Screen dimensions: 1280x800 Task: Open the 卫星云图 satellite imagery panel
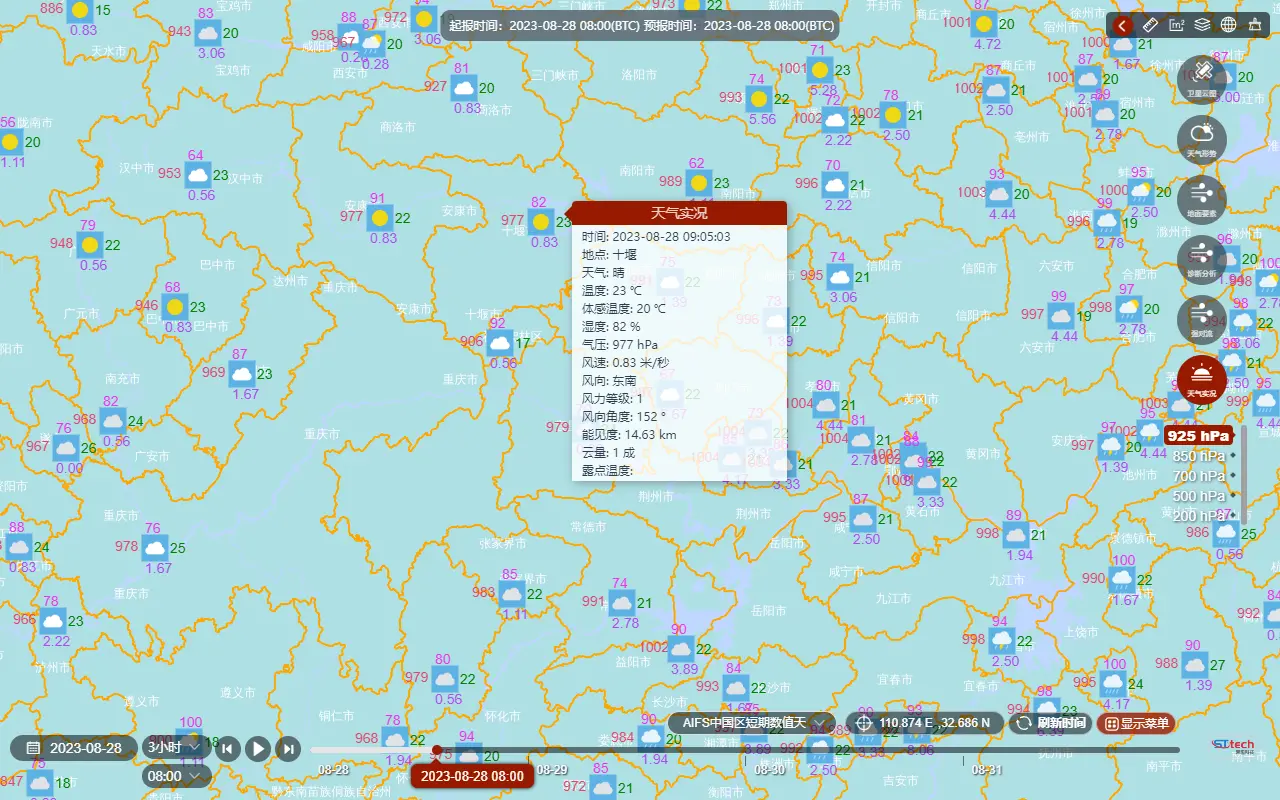tap(1202, 78)
